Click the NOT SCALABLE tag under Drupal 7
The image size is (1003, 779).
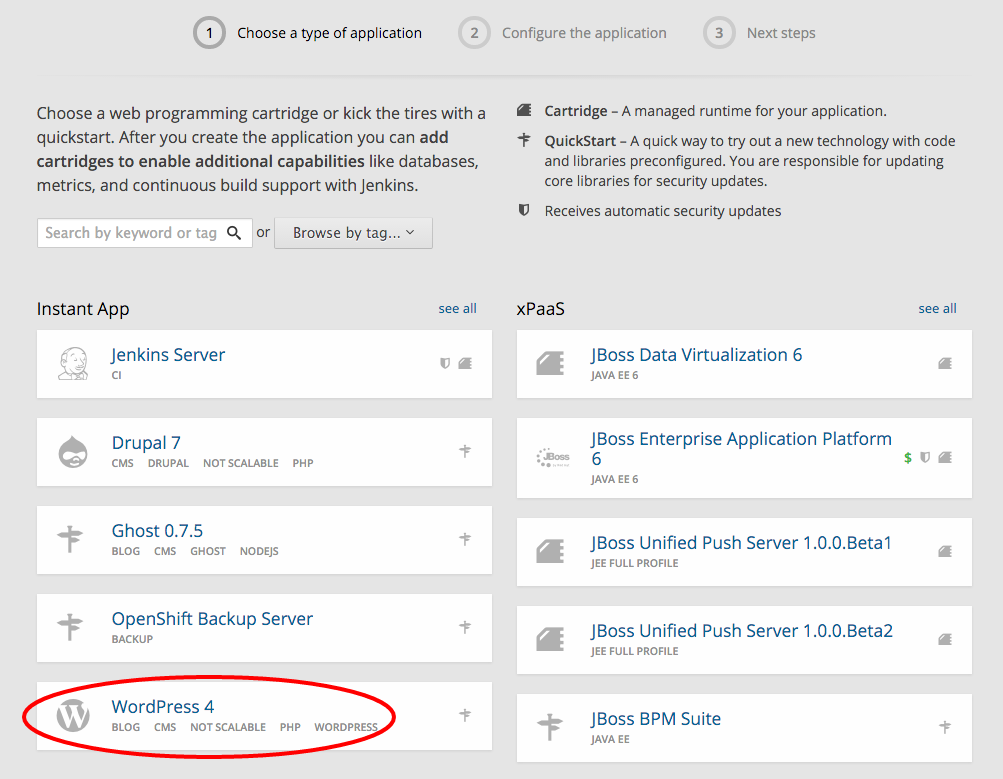point(241,463)
